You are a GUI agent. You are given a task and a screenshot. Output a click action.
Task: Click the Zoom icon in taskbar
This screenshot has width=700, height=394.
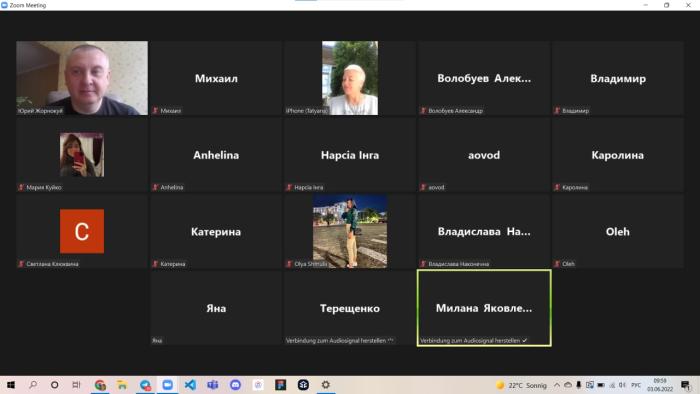[167, 385]
